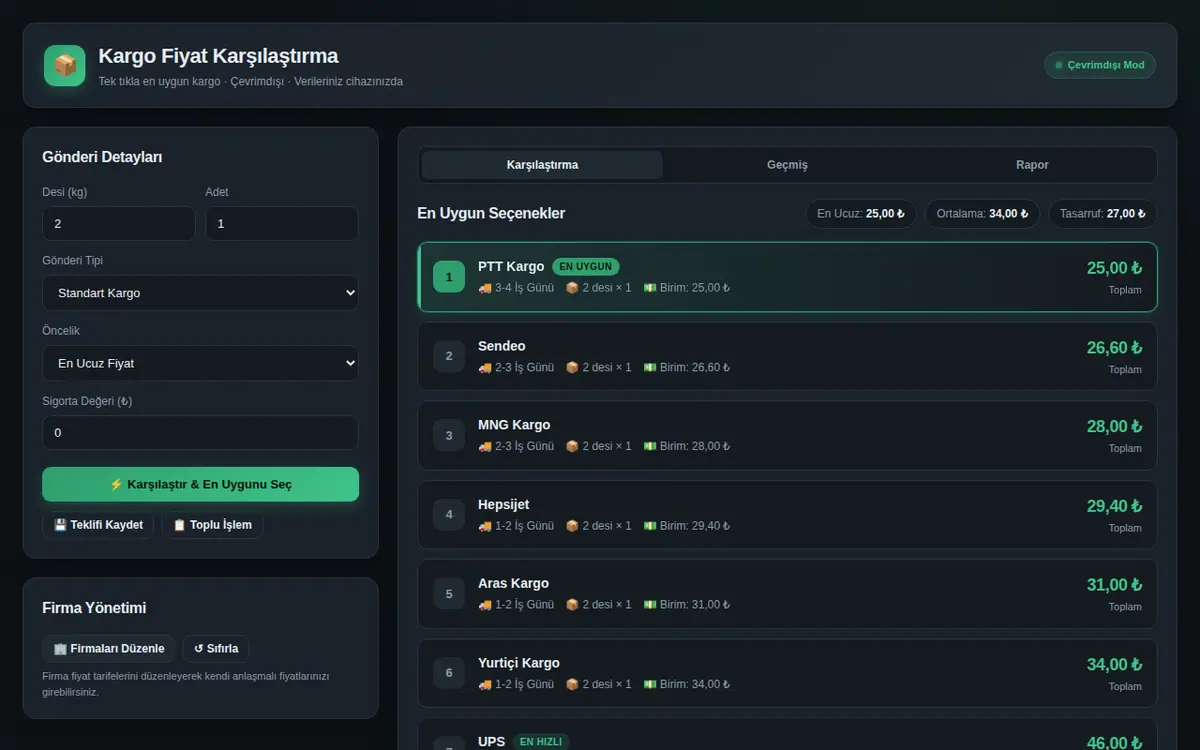This screenshot has height=750, width=1200.
Task: Open the Gönderi Tipi dropdown
Action: [x=200, y=293]
